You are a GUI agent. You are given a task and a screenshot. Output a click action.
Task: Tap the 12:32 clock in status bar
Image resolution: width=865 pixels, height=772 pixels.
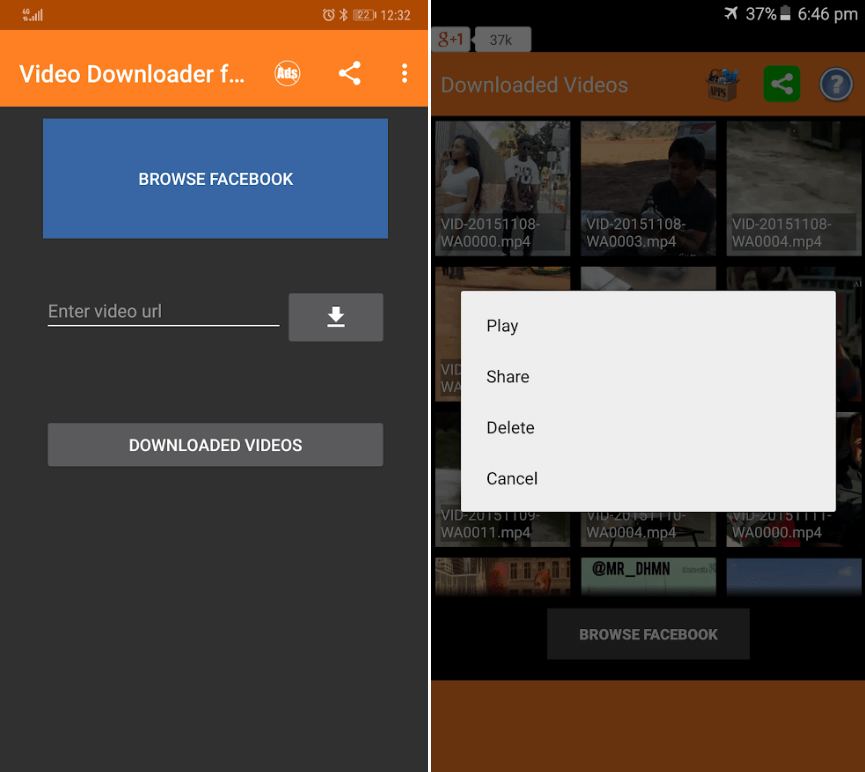coord(396,15)
